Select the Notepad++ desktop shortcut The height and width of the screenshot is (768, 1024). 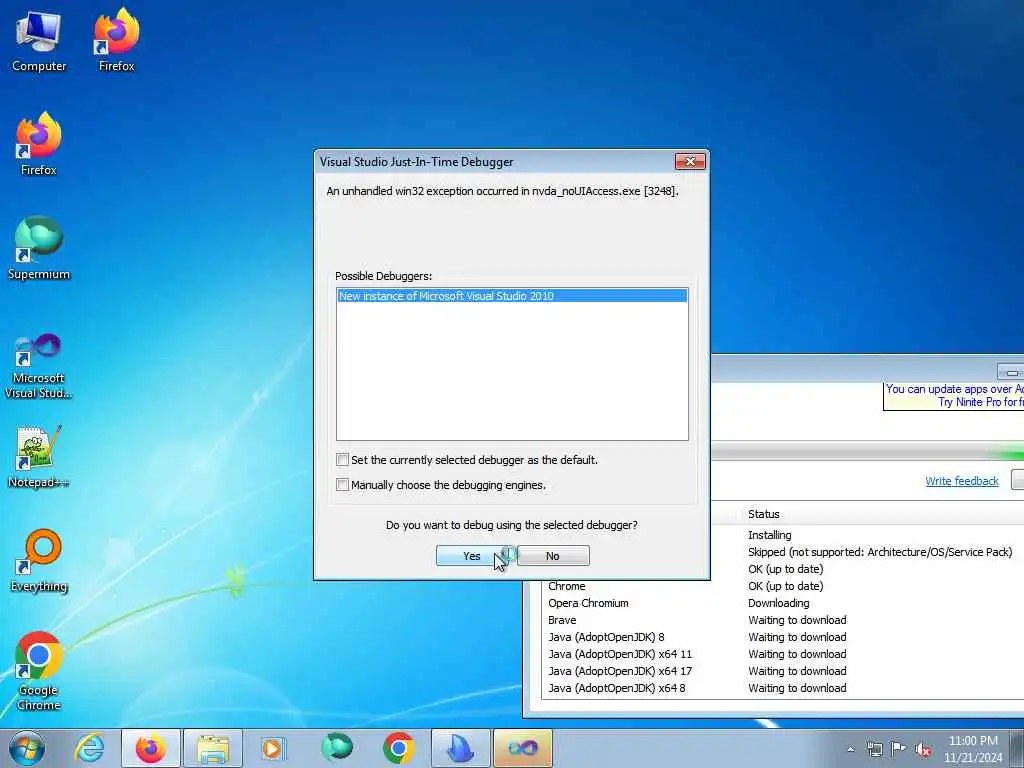point(39,456)
